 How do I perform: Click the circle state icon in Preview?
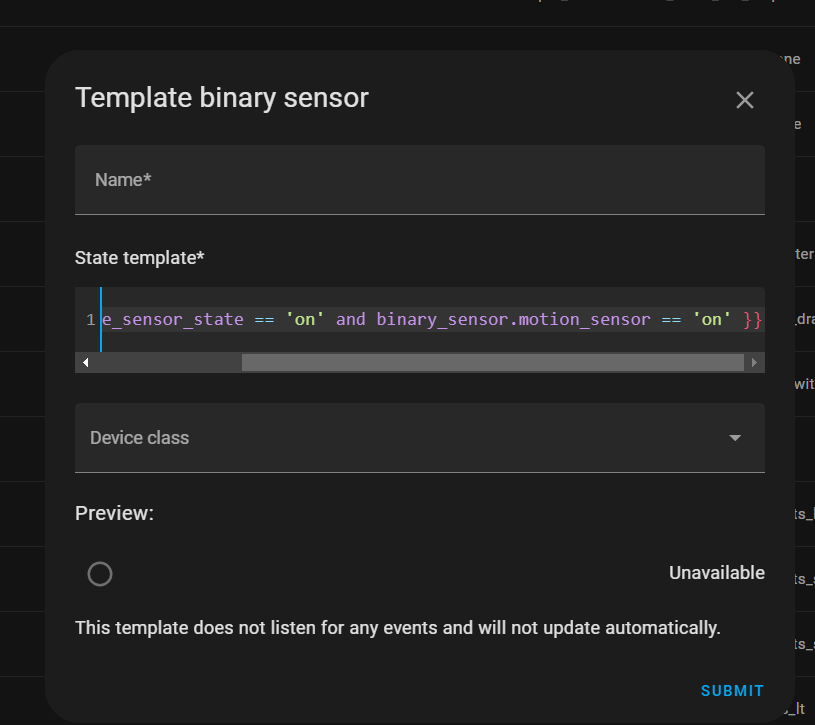pyautogui.click(x=100, y=574)
